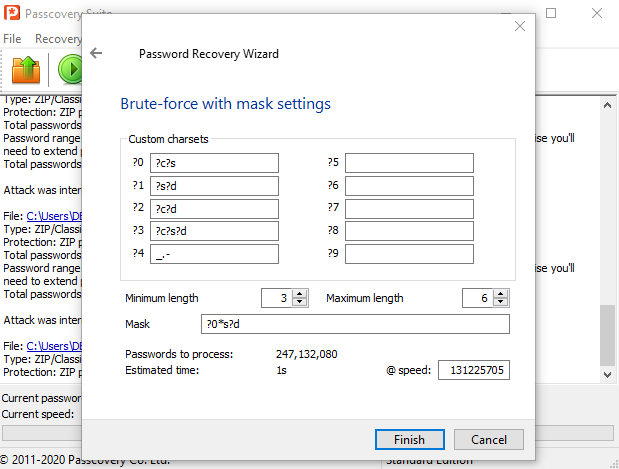Click the '247,132,080' password count
Image resolution: width=619 pixels, height=469 pixels.
point(307,354)
